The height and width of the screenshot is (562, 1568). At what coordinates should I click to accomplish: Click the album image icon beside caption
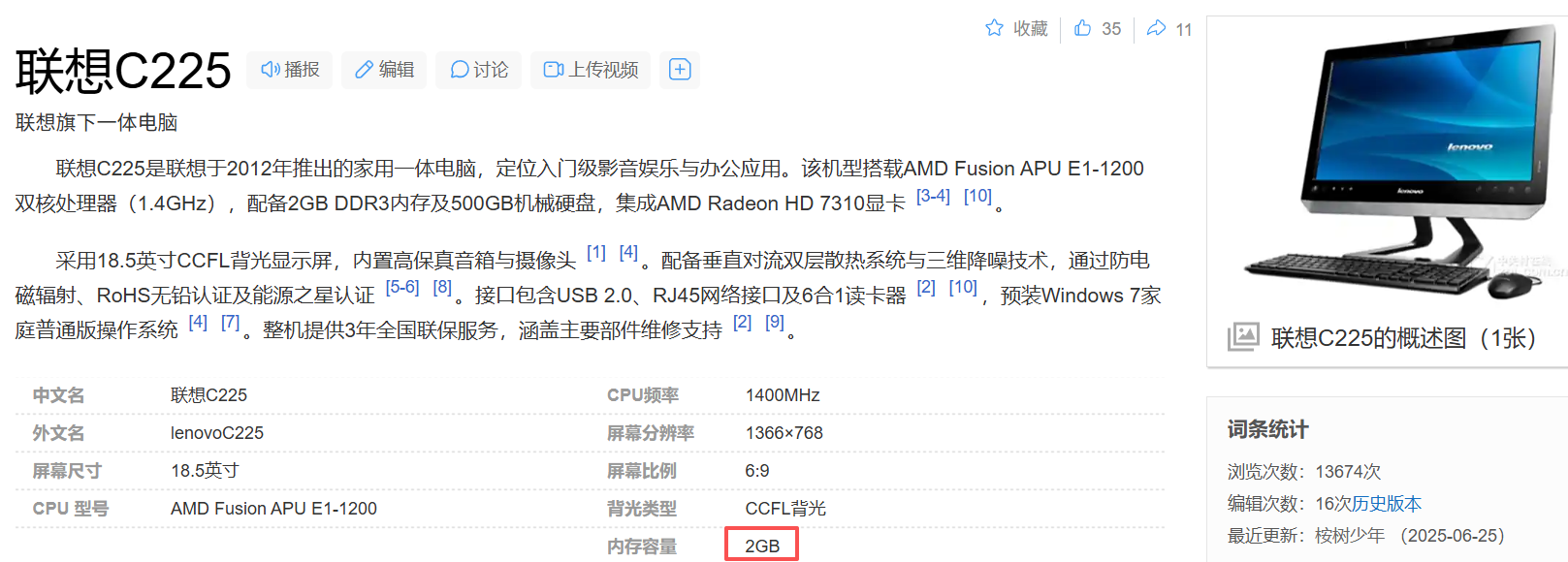(1243, 337)
